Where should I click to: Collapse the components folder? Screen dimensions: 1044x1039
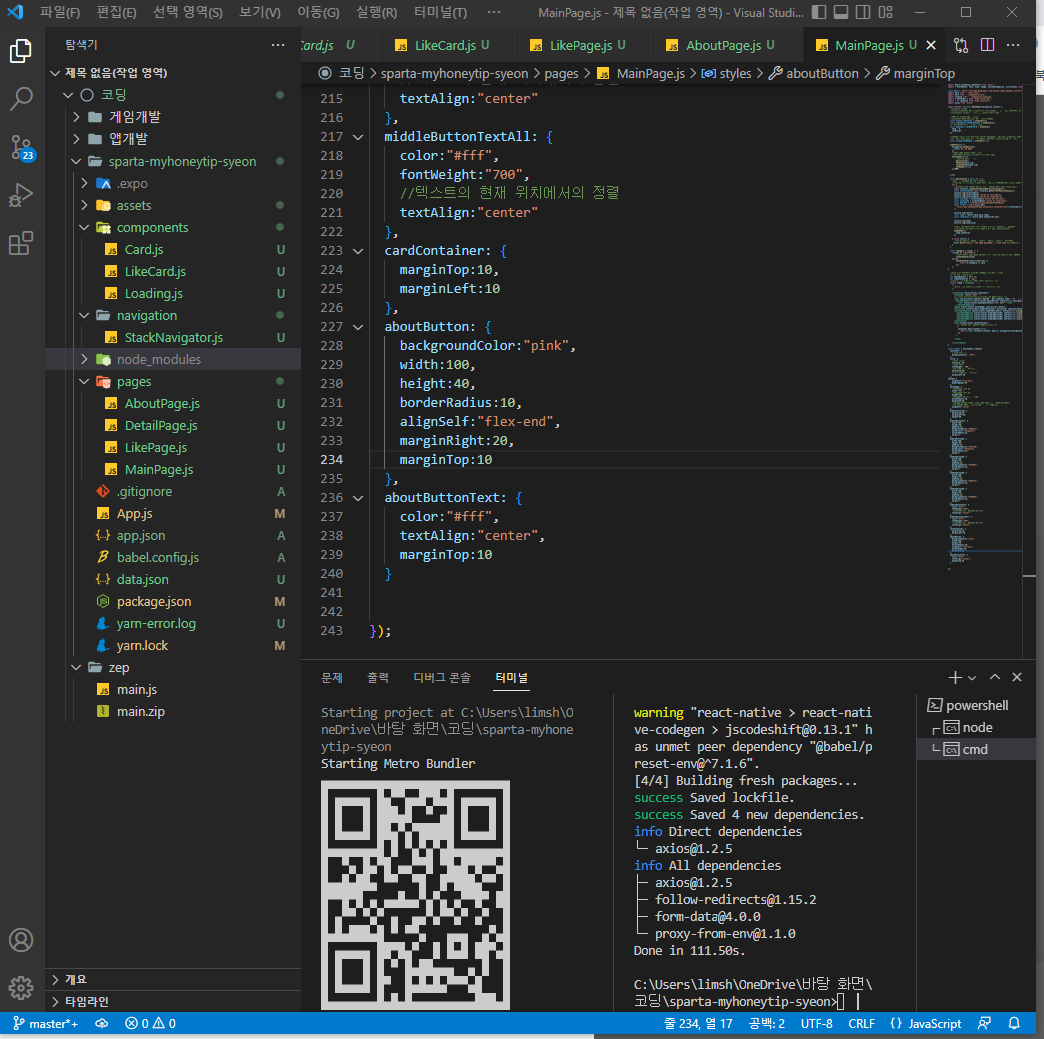173,227
